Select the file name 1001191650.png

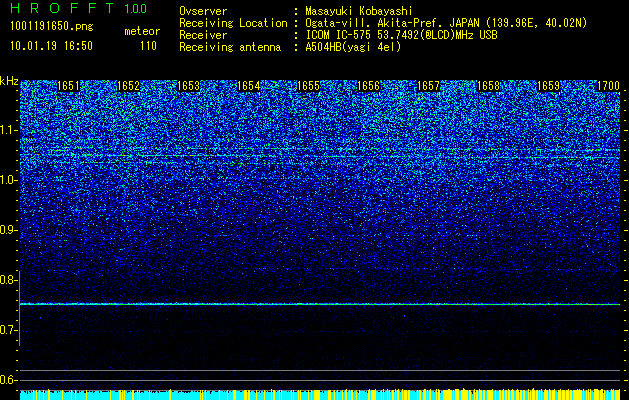coord(52,27)
